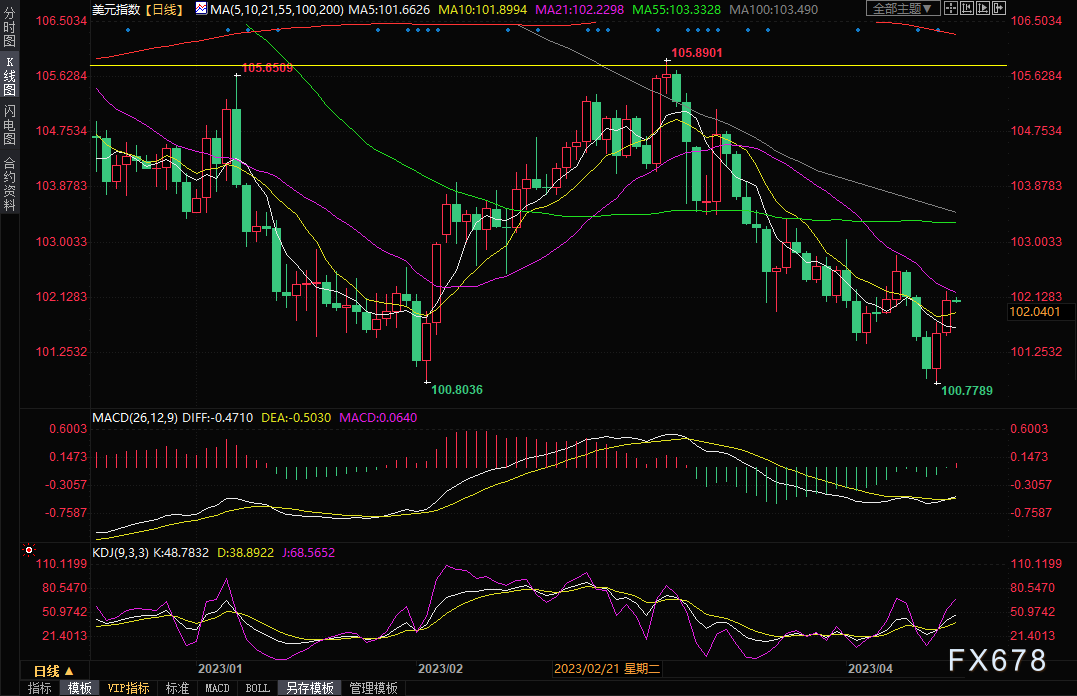Expand the 日线 period selector
The width and height of the screenshot is (1077, 696).
click(x=52, y=670)
